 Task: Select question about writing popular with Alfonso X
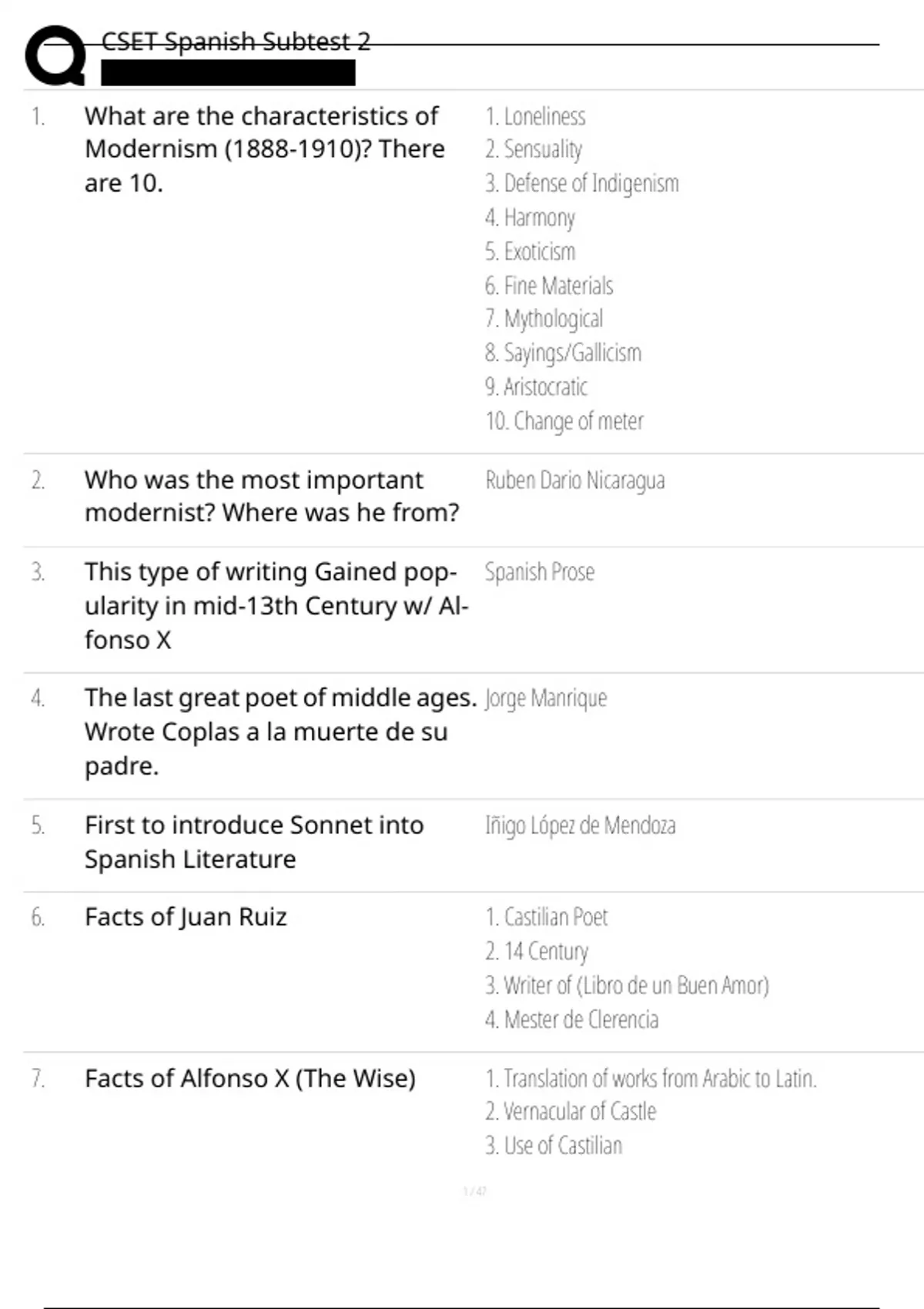coord(276,606)
